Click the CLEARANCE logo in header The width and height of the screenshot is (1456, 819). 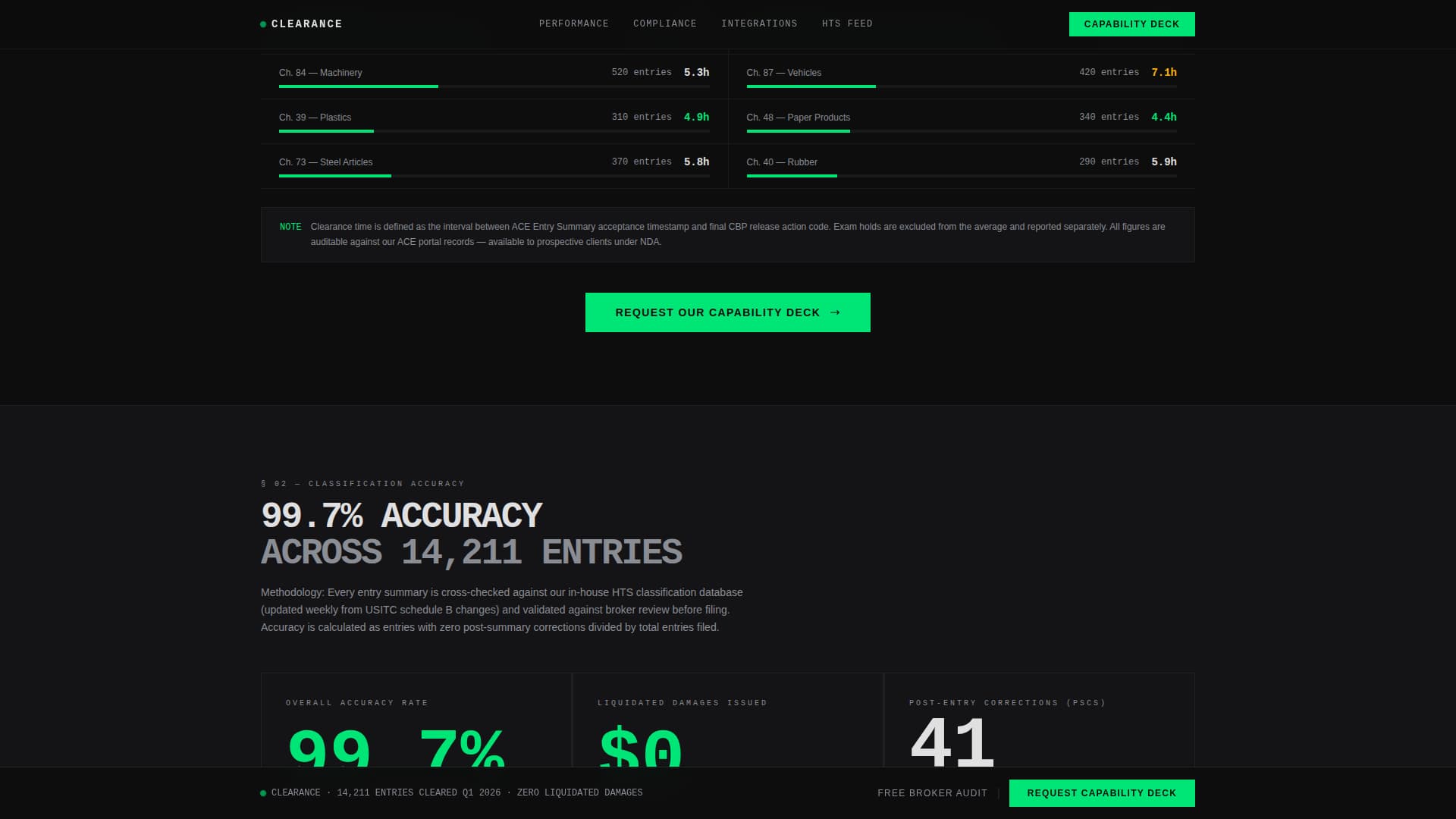[301, 24]
